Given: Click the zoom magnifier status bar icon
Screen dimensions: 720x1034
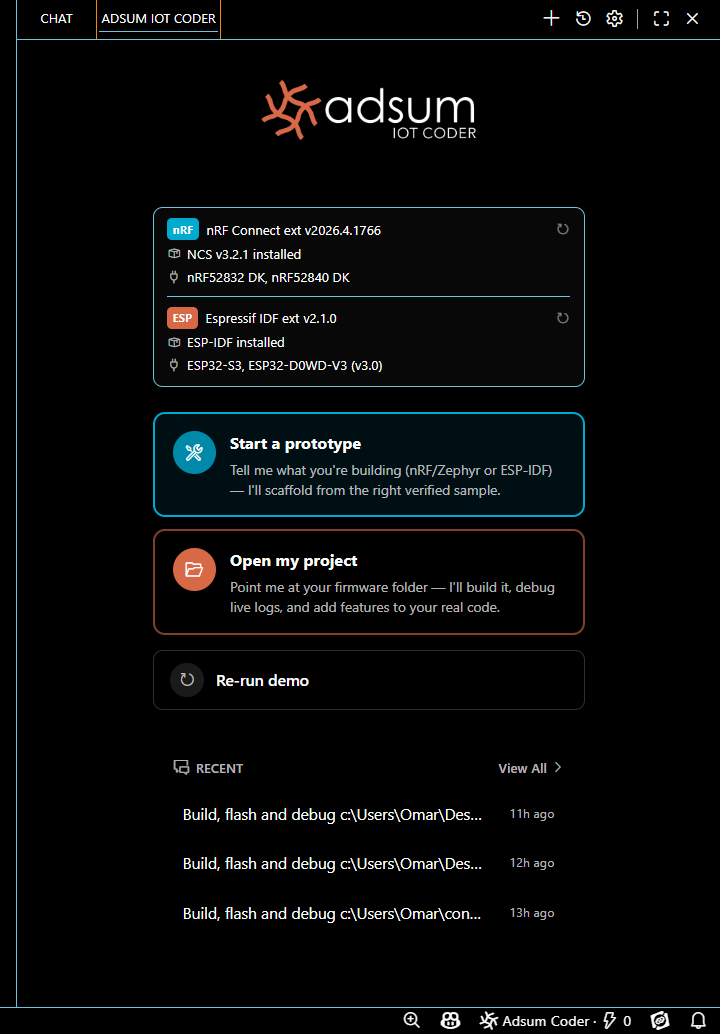Looking at the screenshot, I should click(x=412, y=1021).
